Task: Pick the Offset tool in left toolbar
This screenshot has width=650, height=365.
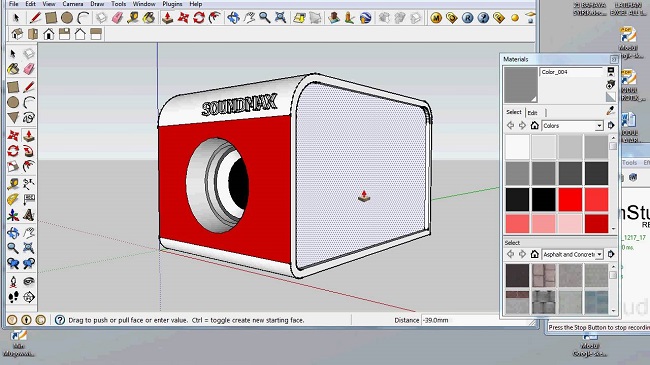Action: click(x=29, y=166)
